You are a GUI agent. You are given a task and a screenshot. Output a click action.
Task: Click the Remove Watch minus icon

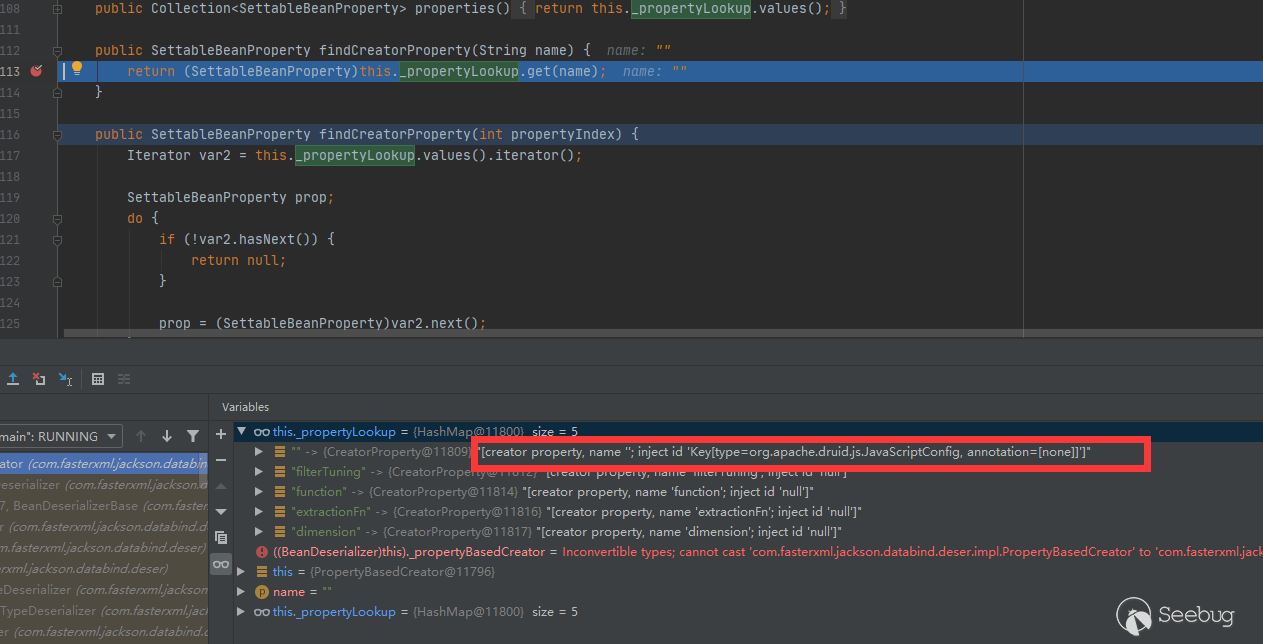coord(221,460)
